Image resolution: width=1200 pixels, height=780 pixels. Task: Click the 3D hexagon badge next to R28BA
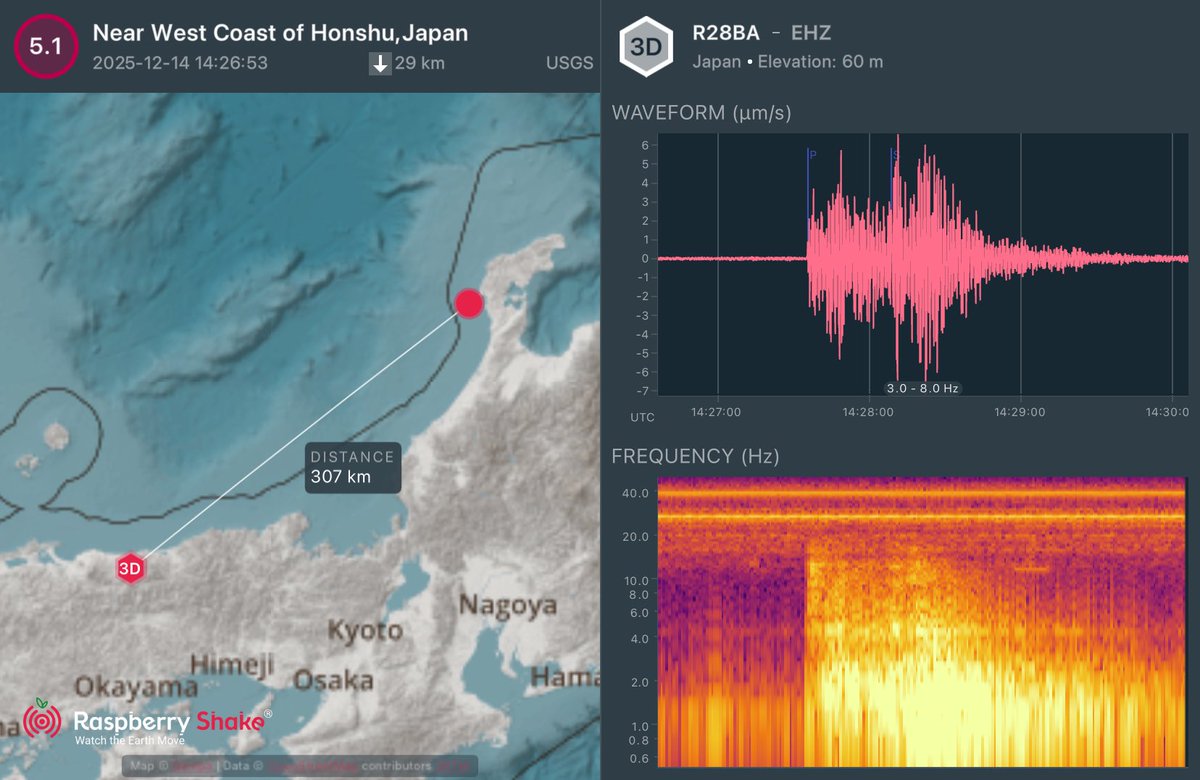click(646, 45)
